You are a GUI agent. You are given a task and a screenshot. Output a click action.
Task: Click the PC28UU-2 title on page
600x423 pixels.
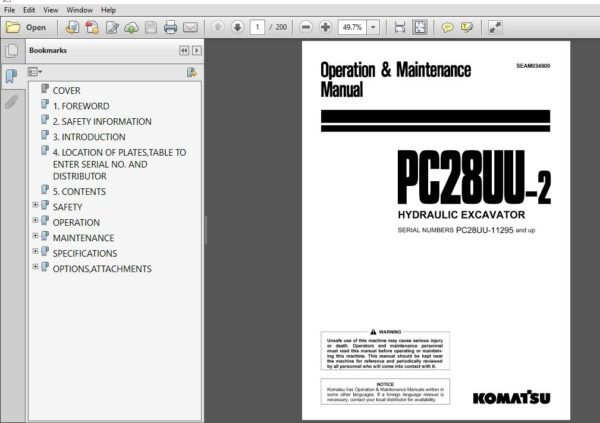tap(474, 177)
